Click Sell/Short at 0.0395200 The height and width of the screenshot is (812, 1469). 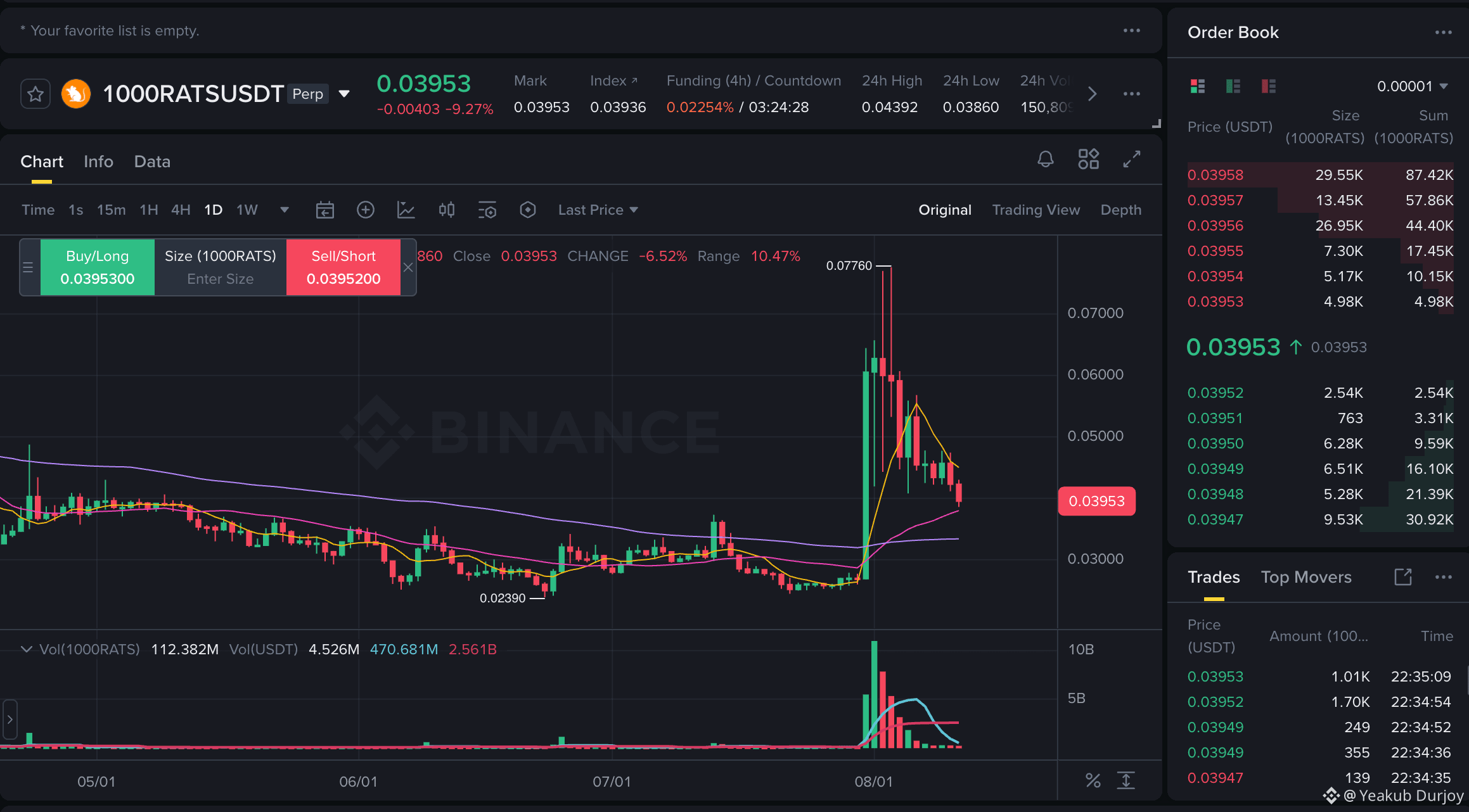point(343,267)
